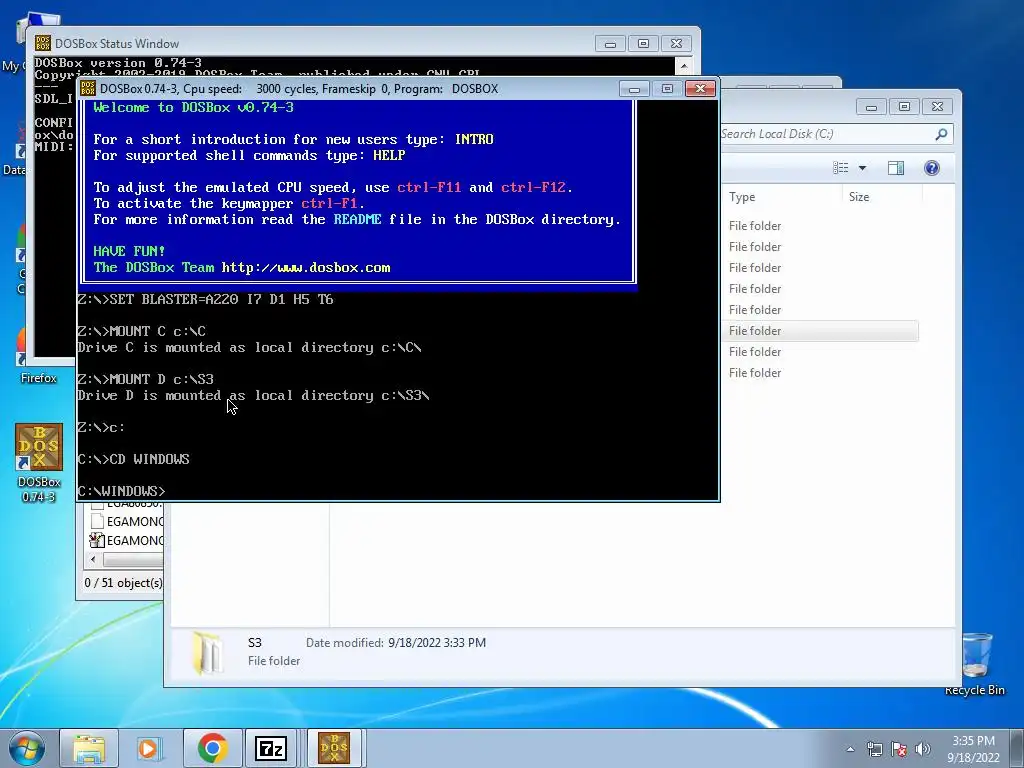Click the S3 folder icon in the details pane
The image size is (1024, 768).
pos(208,652)
